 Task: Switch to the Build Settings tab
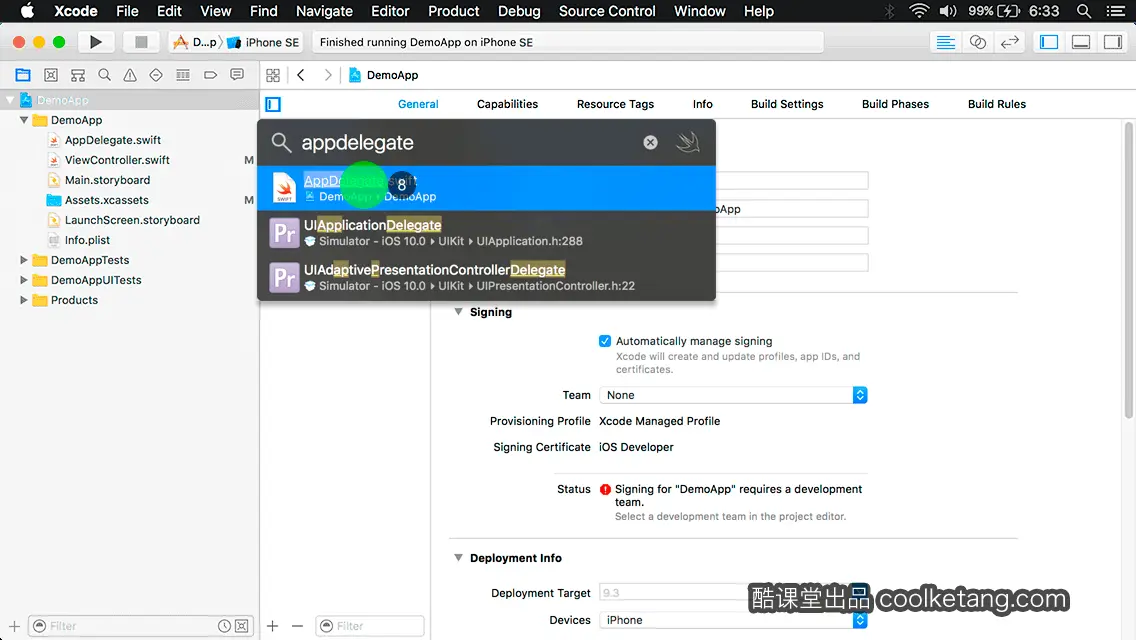tap(787, 104)
